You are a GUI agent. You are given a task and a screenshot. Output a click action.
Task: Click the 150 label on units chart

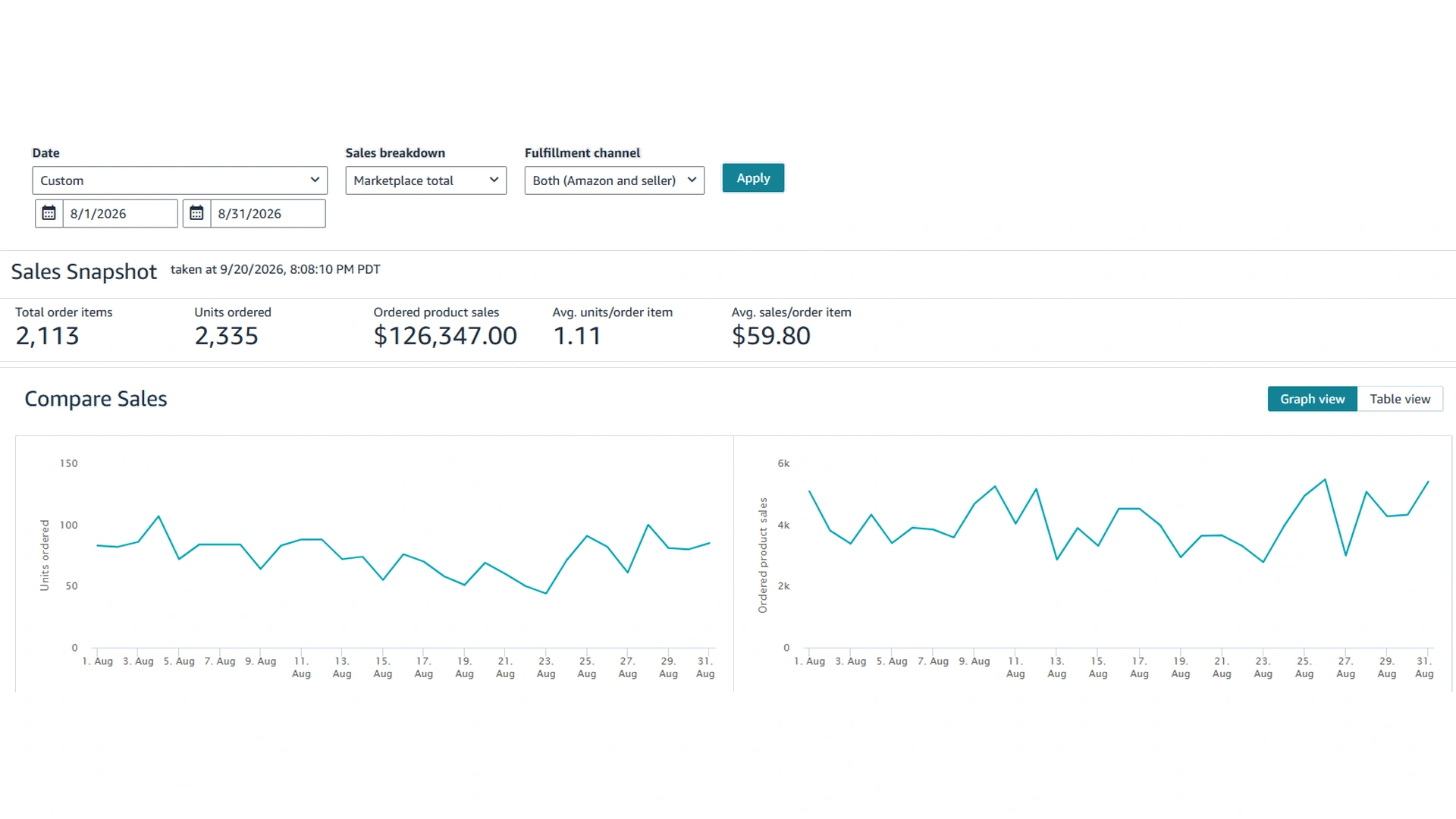(x=69, y=463)
